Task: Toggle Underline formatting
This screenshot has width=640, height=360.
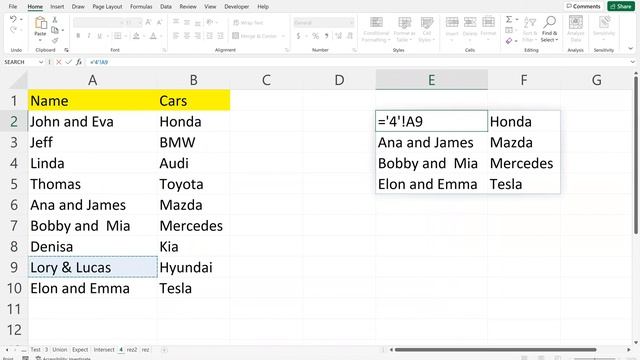Action: pyautogui.click(x=99, y=36)
